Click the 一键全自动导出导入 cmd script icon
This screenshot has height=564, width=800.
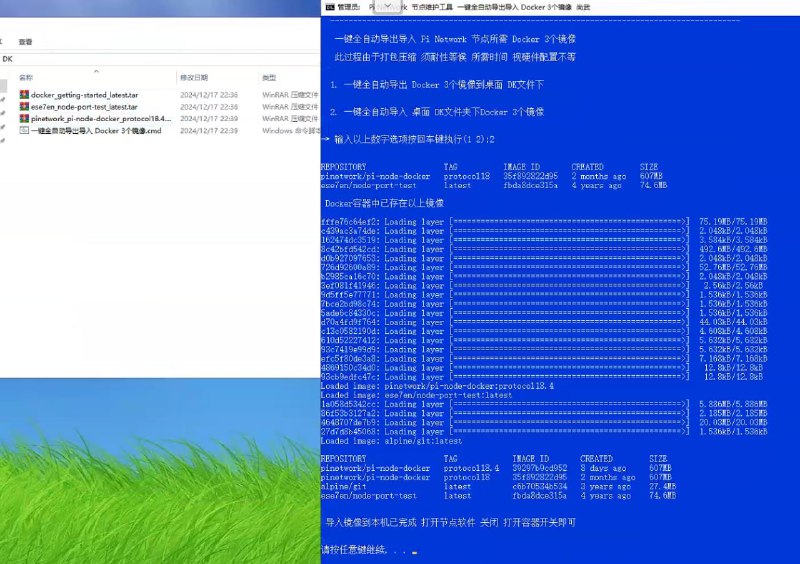coord(24,130)
